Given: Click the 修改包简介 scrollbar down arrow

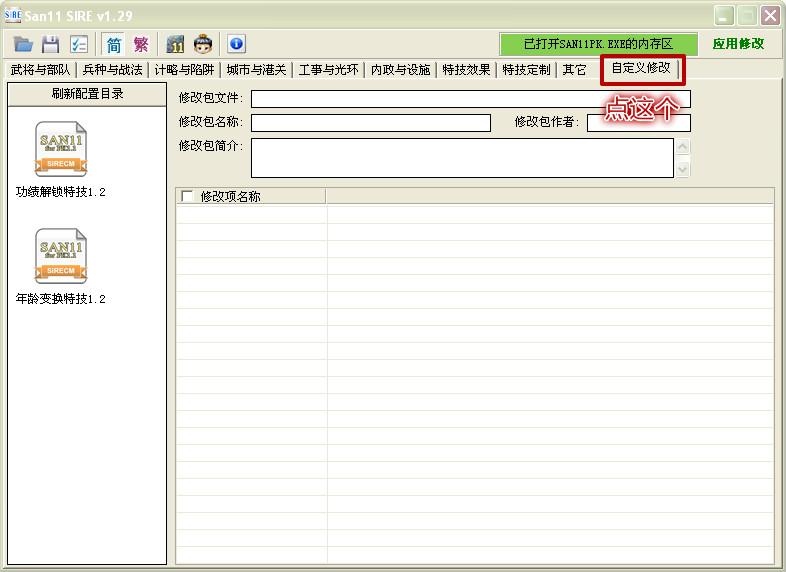Looking at the screenshot, I should pyautogui.click(x=683, y=169).
